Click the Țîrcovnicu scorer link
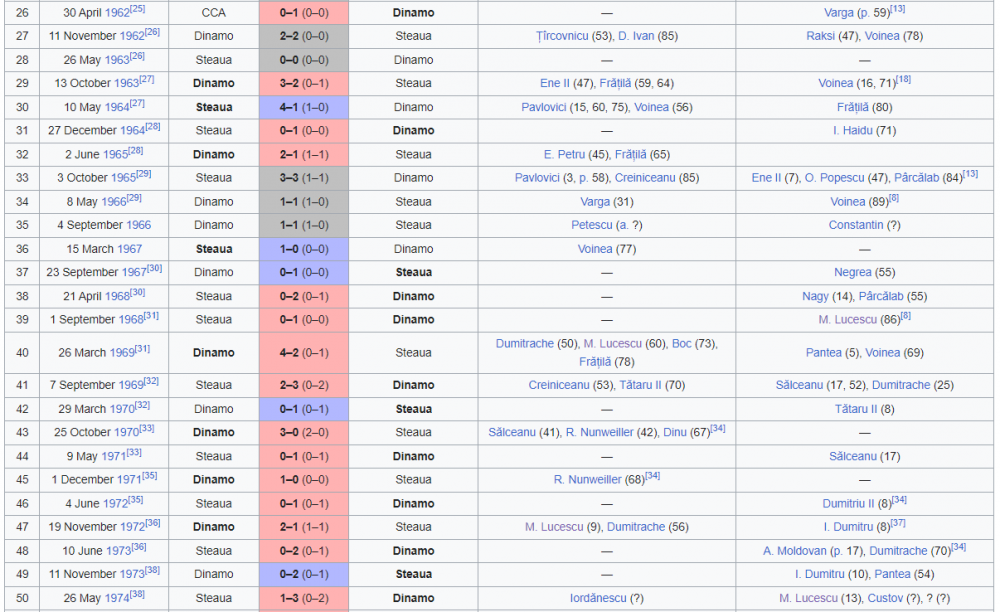This screenshot has height=612, width=1000. point(562,36)
